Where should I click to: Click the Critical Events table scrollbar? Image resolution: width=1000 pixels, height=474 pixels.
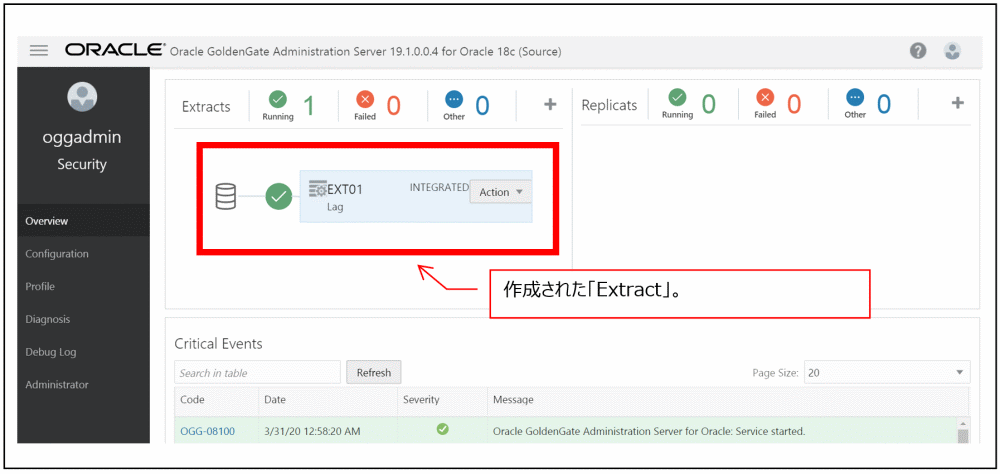[963, 431]
